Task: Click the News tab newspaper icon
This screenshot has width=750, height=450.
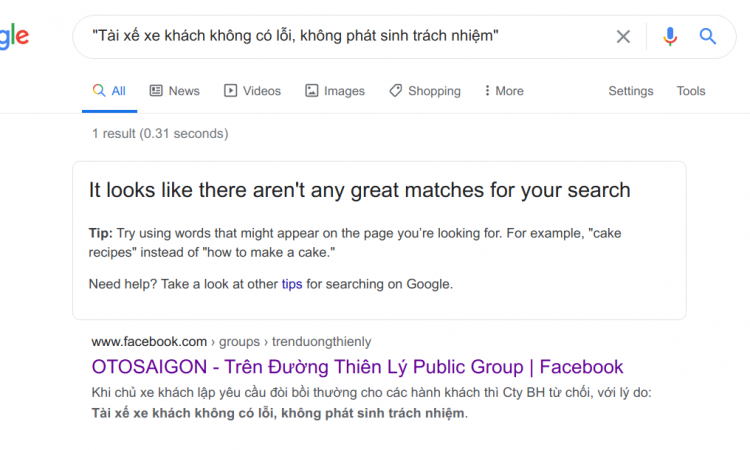Action: pos(156,90)
